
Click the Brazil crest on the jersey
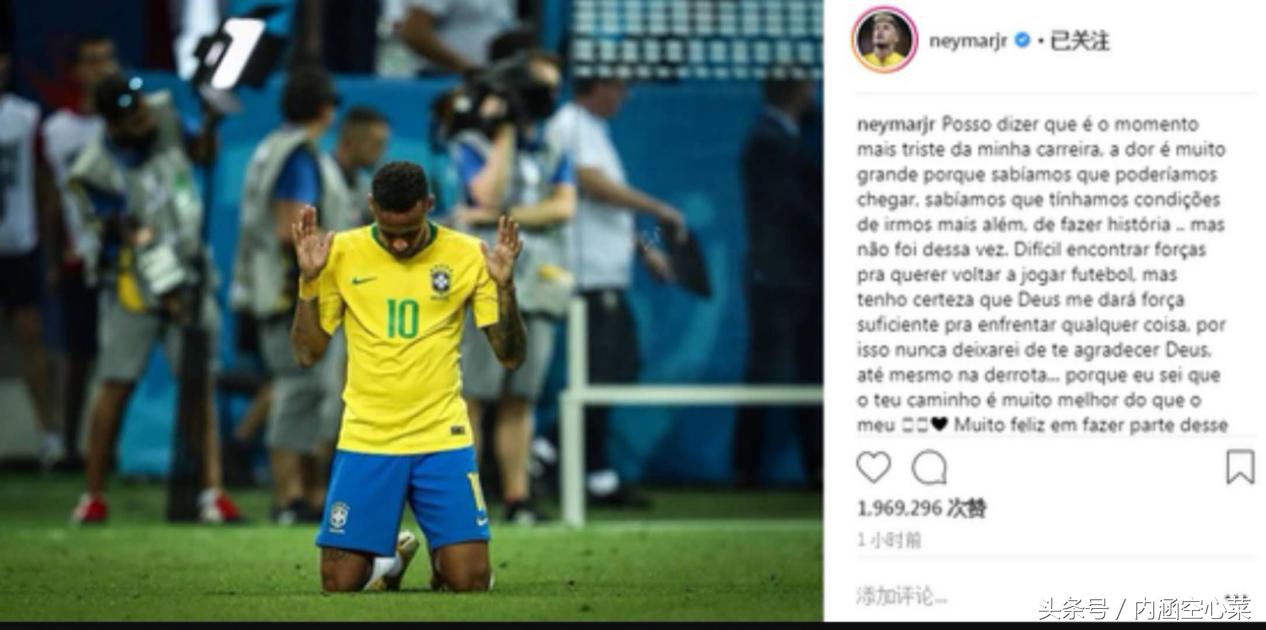441,279
